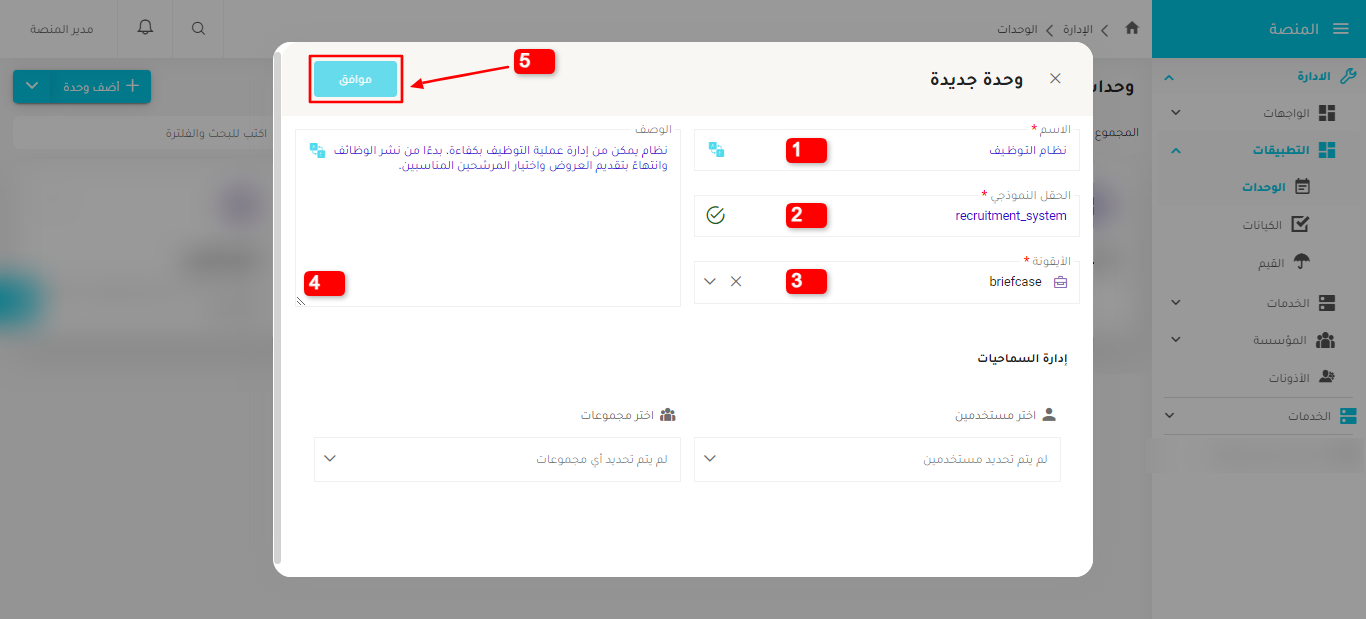1366x619 pixels.
Task: Open the لم يتم تحديد أي مجموعات dropdown
Action: point(497,459)
